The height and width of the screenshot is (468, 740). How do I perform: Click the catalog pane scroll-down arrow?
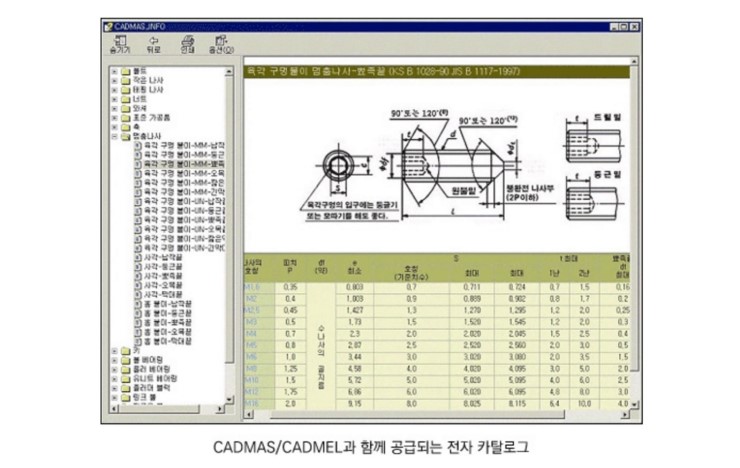[634, 405]
